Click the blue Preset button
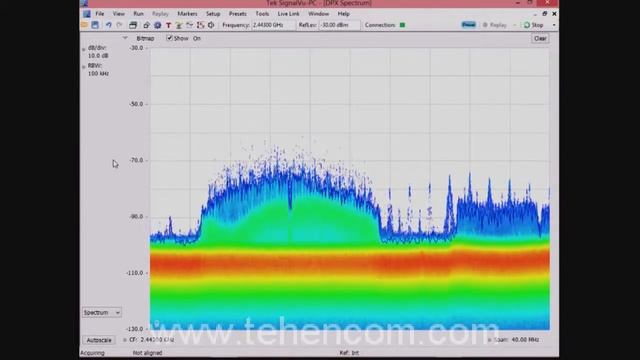This screenshot has height=360, width=640. [x=469, y=25]
